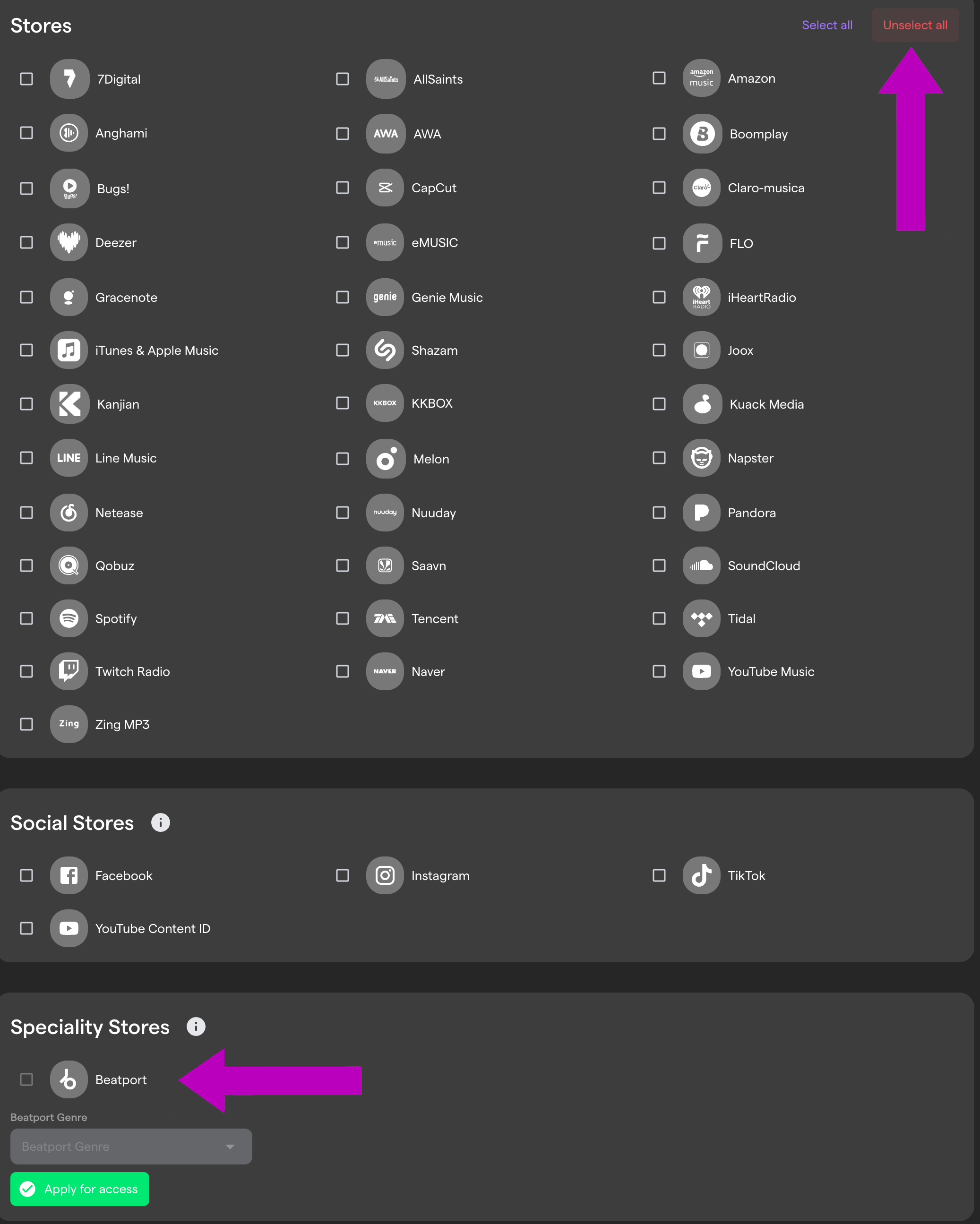Click the Deezer logo icon

tap(69, 242)
